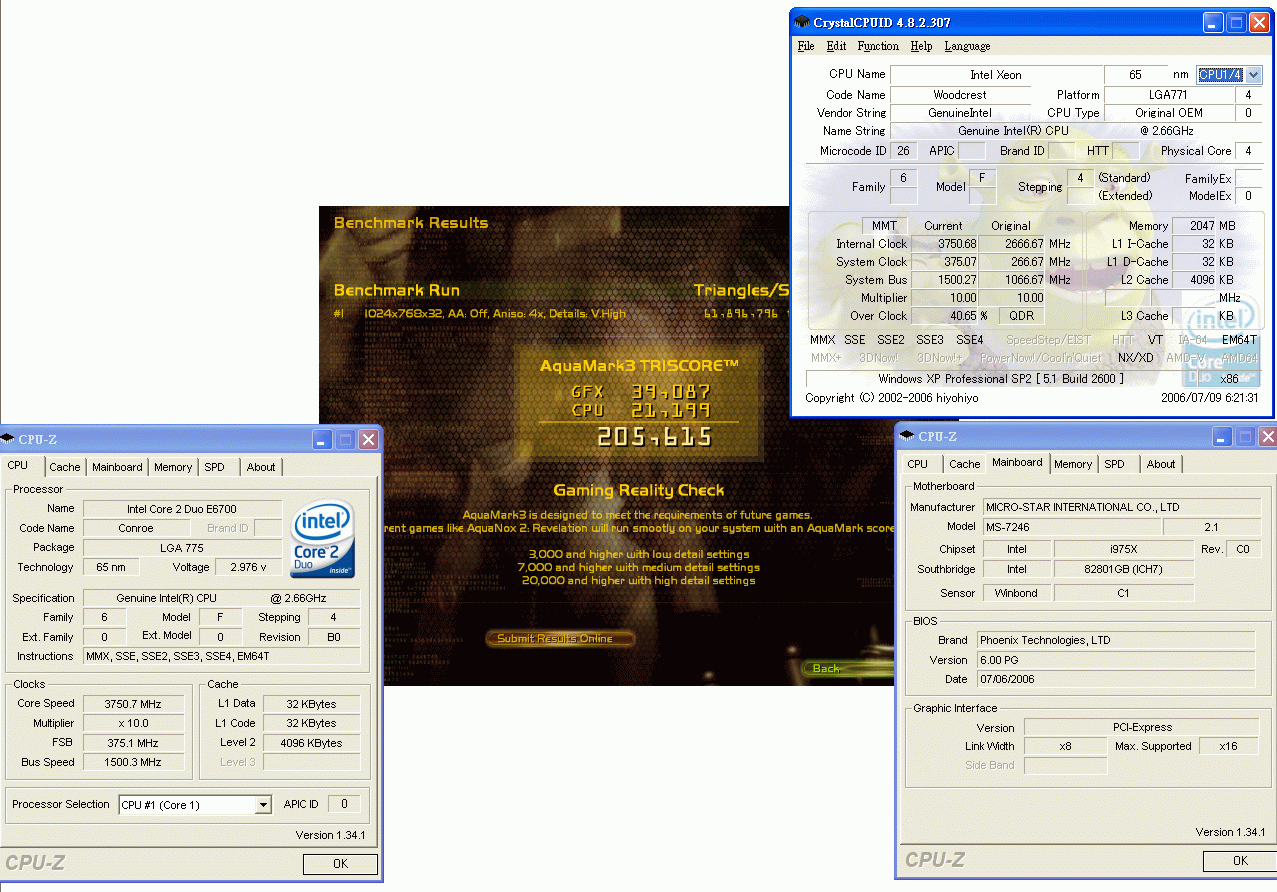
Task: Open the Edit menu in CrystalCPUID
Action: [x=836, y=46]
